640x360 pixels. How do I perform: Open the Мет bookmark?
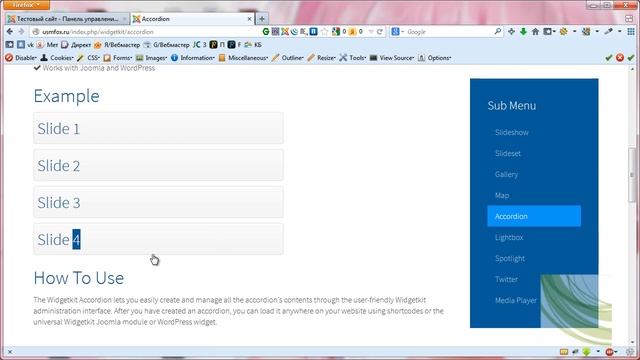[47, 44]
